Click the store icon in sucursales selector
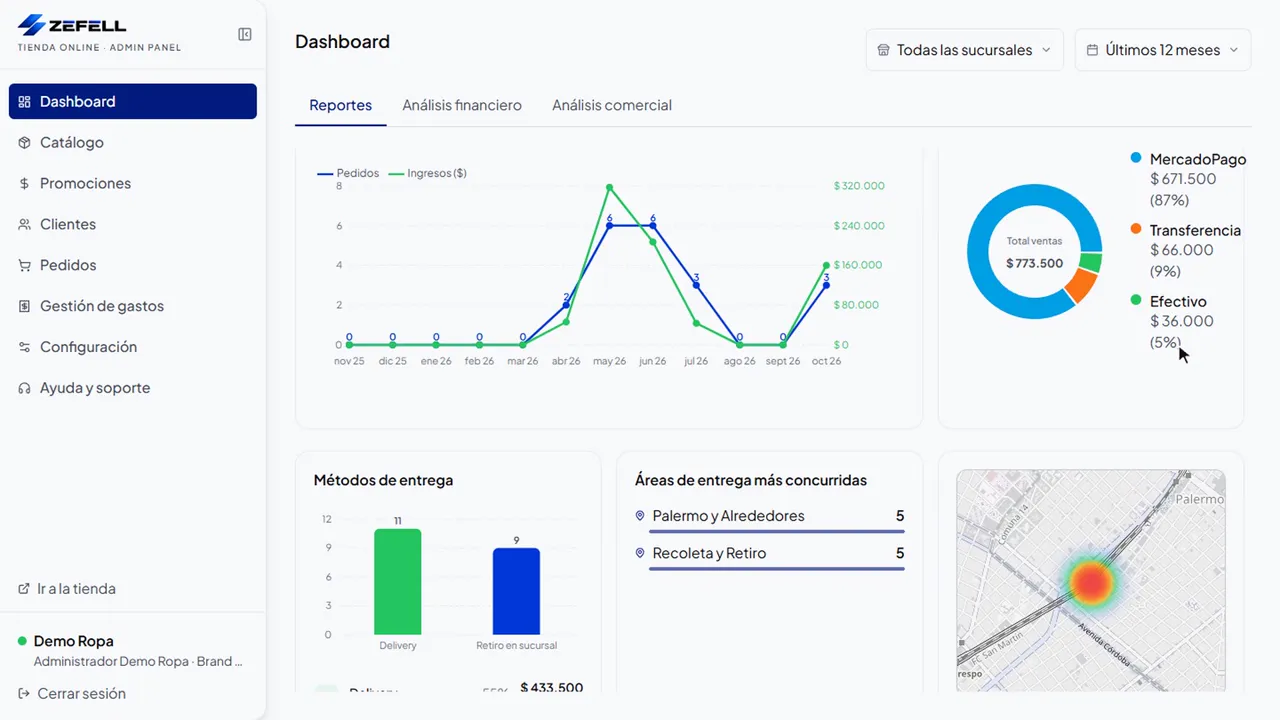The width and height of the screenshot is (1280, 720). [883, 50]
